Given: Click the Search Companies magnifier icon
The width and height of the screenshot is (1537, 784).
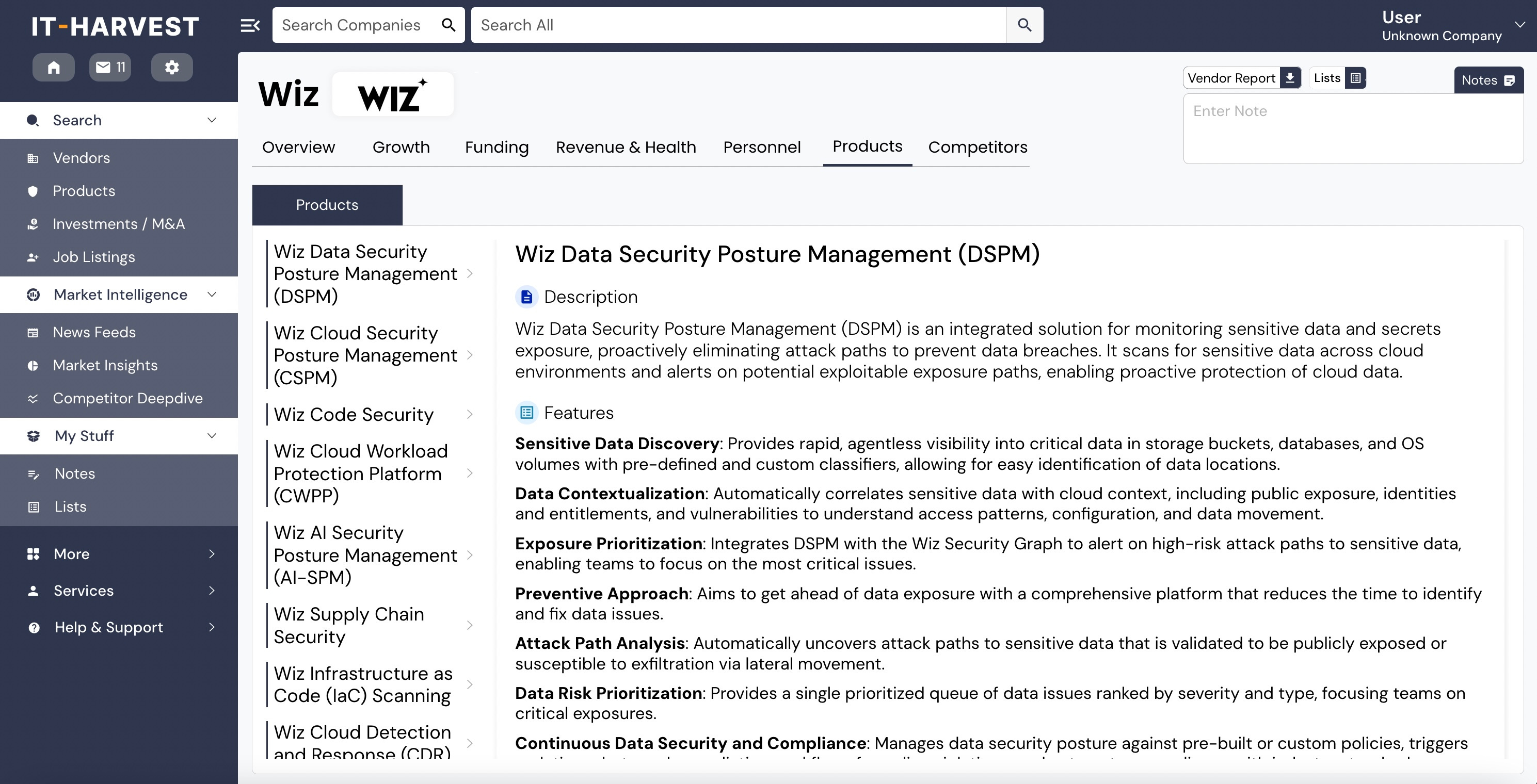Looking at the screenshot, I should pyautogui.click(x=448, y=25).
